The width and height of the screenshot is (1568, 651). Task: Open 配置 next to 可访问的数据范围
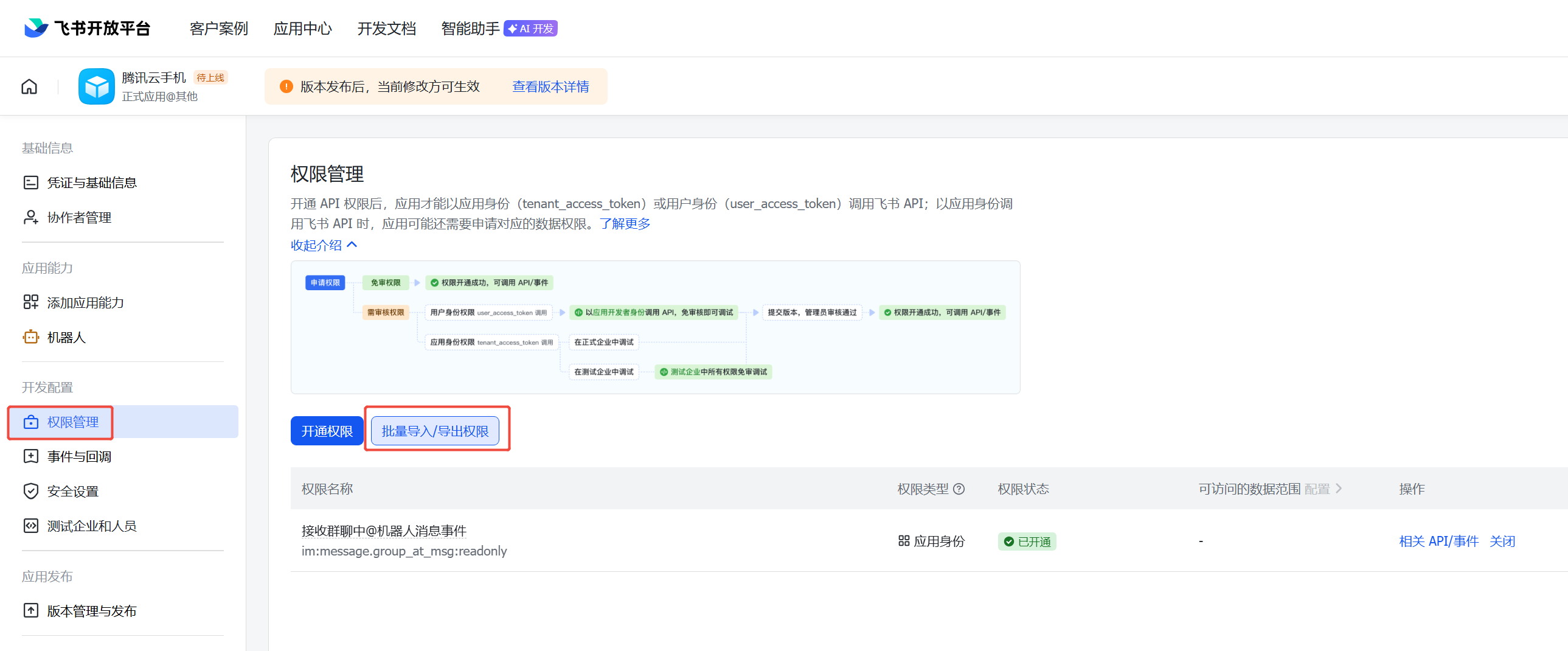1322,489
